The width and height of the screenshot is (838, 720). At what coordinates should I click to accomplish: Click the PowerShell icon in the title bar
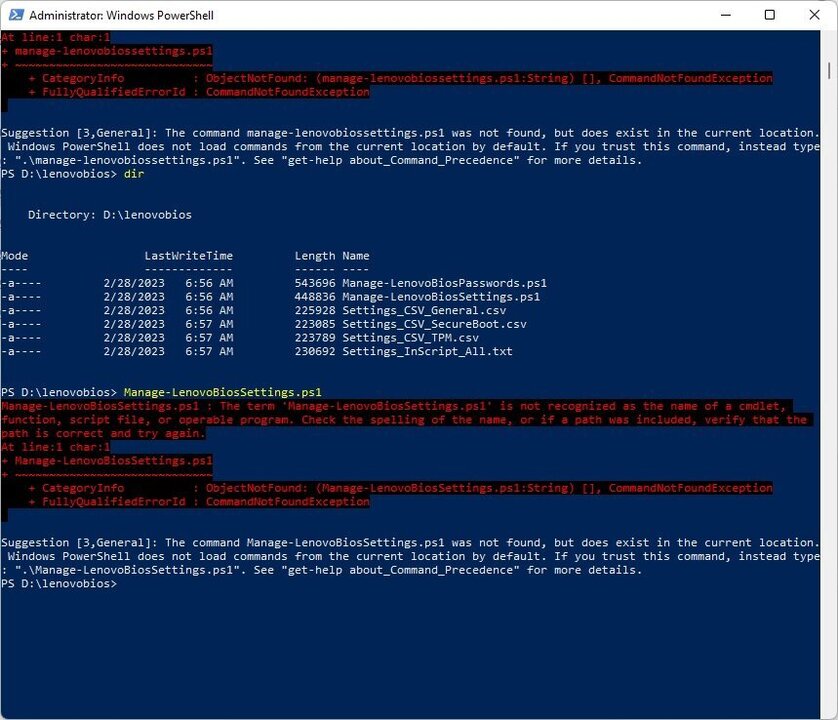pos(14,15)
